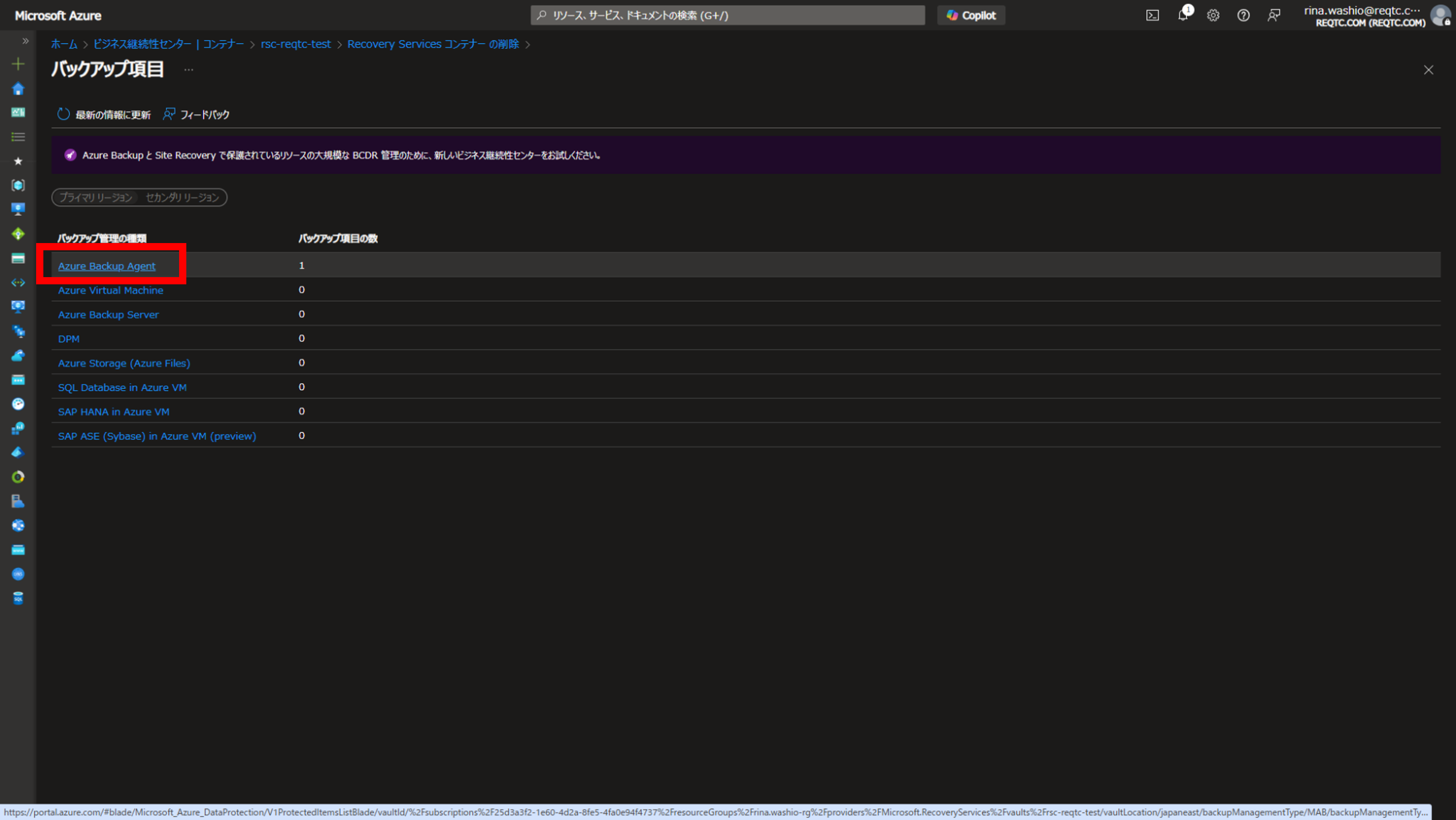Open Dashboard from the sidebar chart icon
Viewport: 1456px width, 820px height.
click(x=18, y=112)
